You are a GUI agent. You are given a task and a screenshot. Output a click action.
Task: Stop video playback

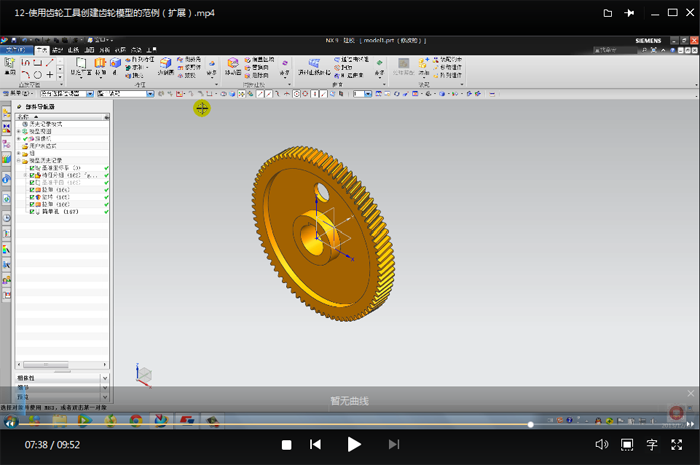click(x=287, y=444)
